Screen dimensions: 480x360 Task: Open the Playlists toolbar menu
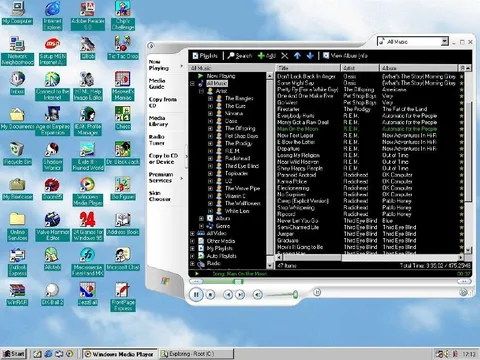click(205, 56)
